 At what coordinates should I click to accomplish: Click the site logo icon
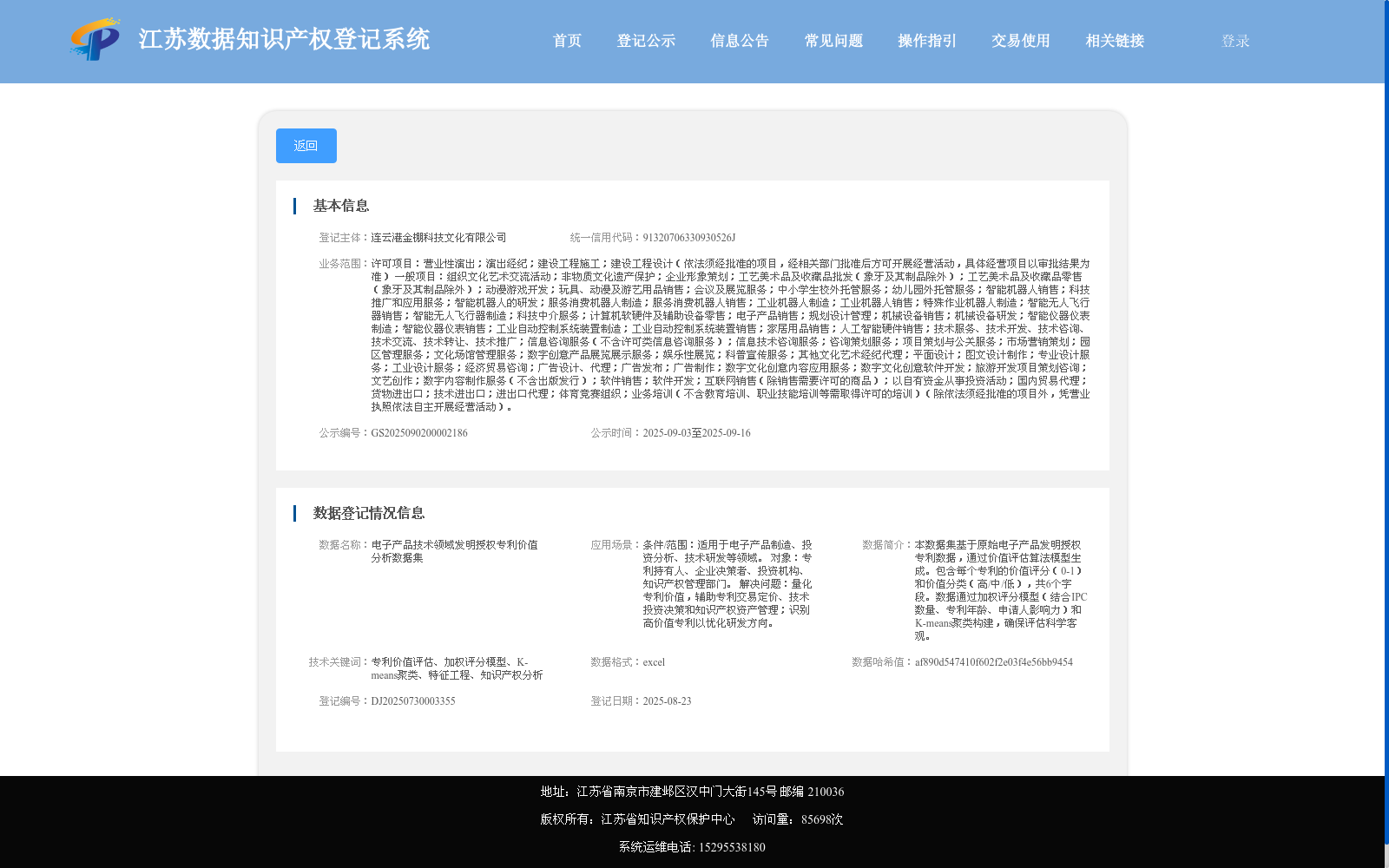tap(95, 39)
